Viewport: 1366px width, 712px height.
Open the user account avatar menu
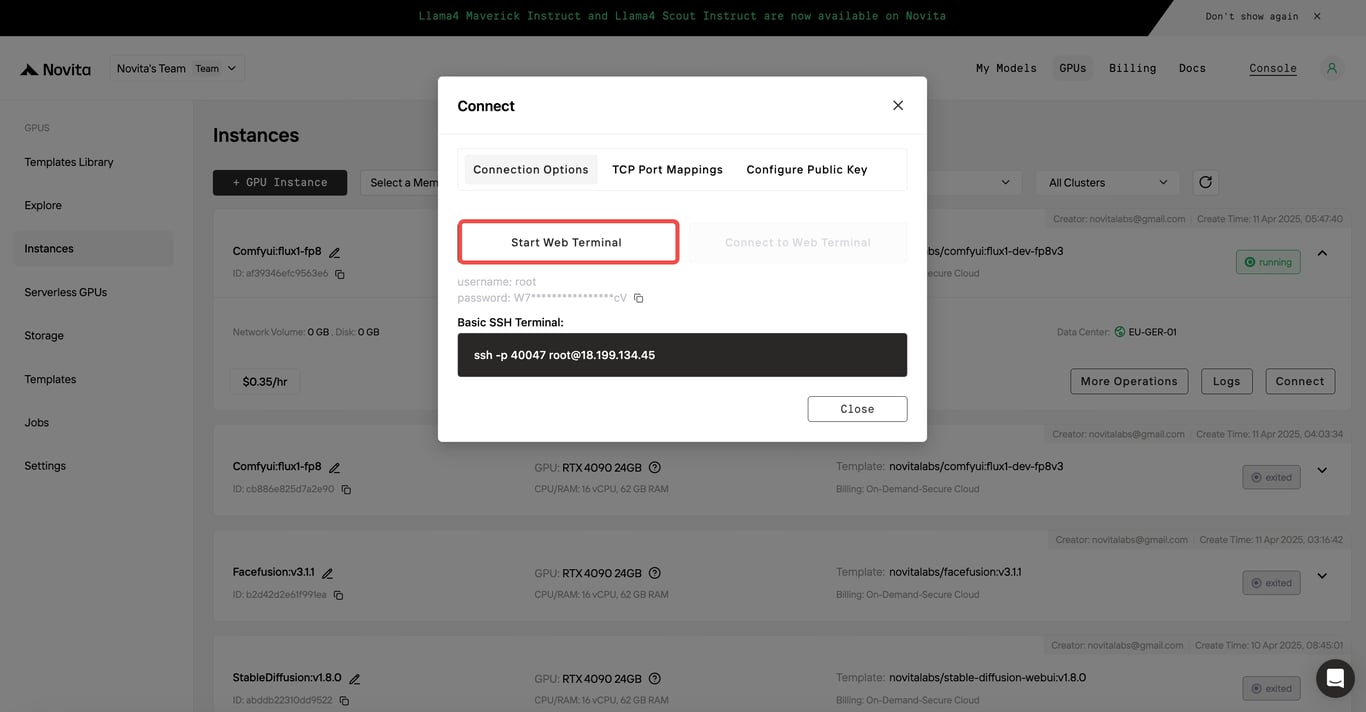1331,68
